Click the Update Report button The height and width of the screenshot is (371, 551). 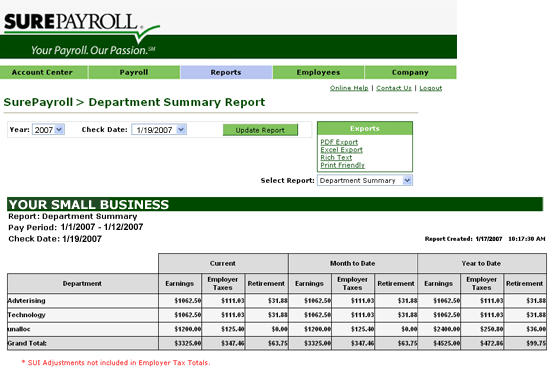(260, 130)
